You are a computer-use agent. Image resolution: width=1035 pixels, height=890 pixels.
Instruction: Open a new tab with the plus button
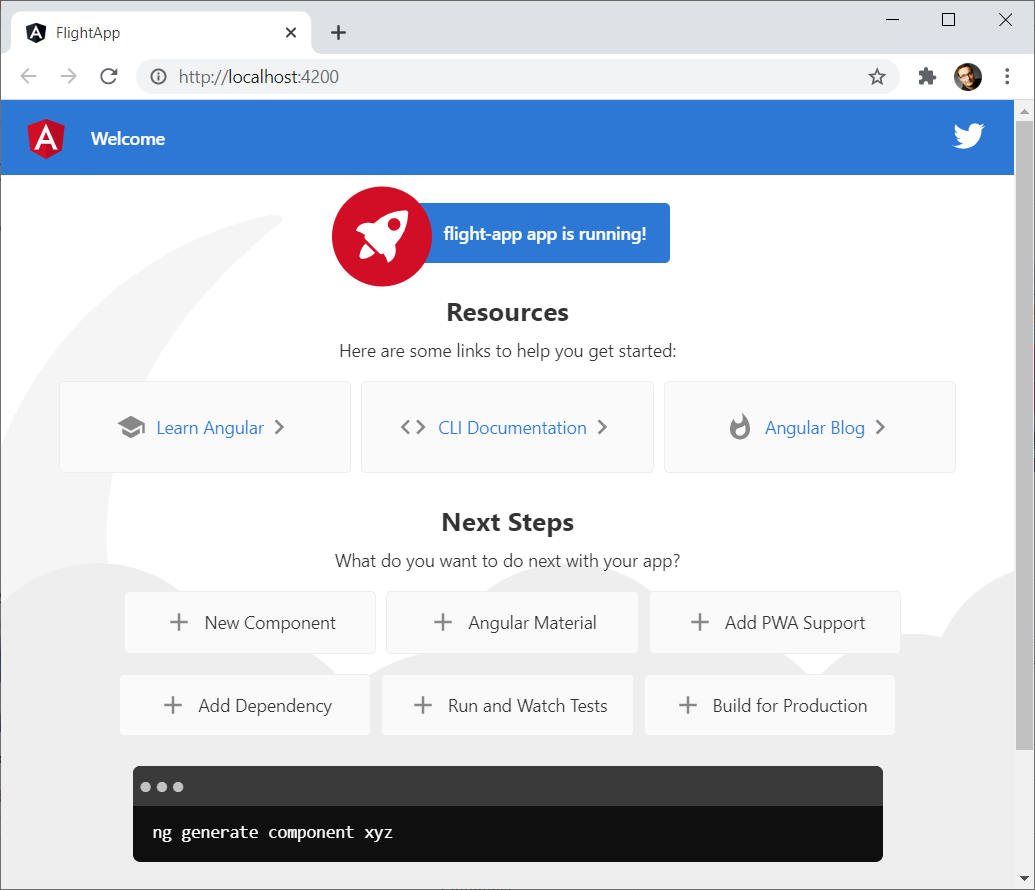pos(338,32)
